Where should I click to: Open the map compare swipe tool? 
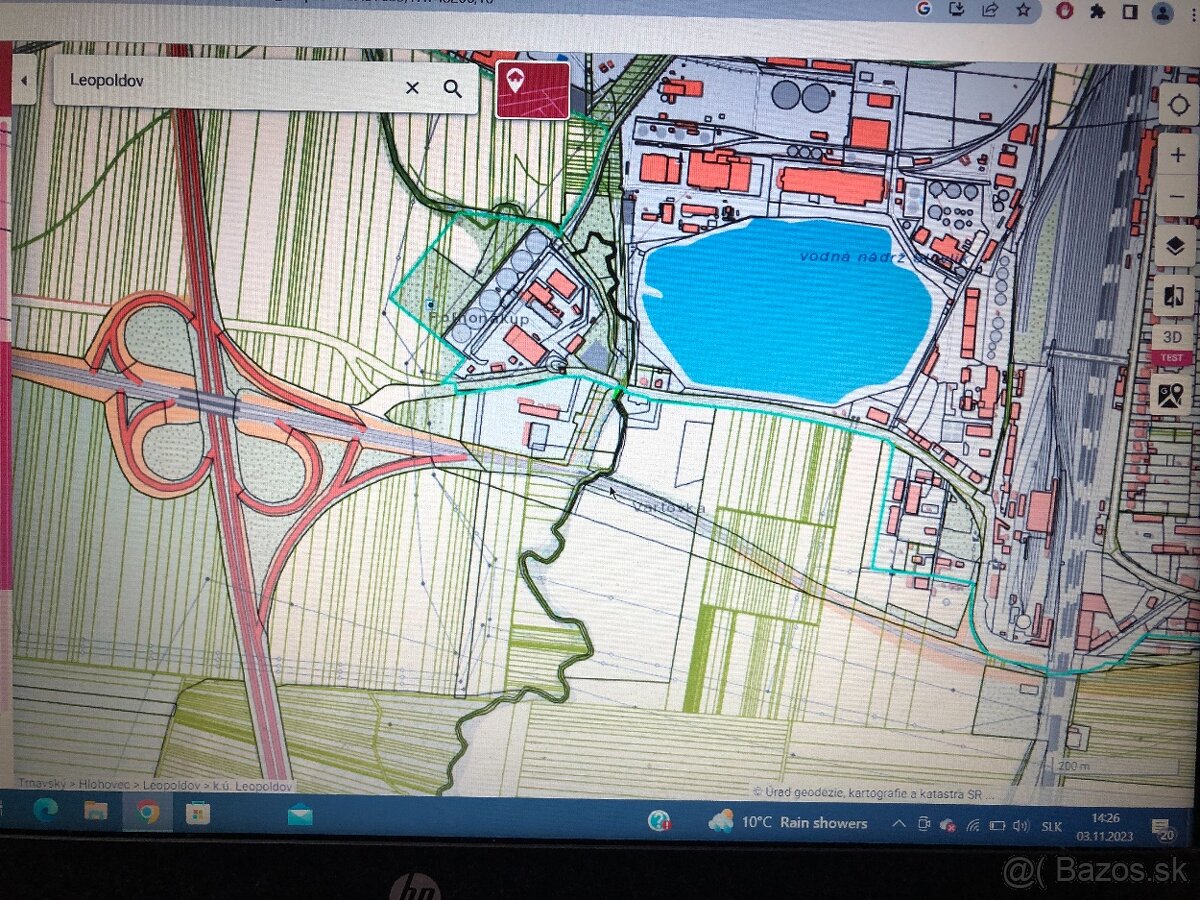click(x=1174, y=296)
